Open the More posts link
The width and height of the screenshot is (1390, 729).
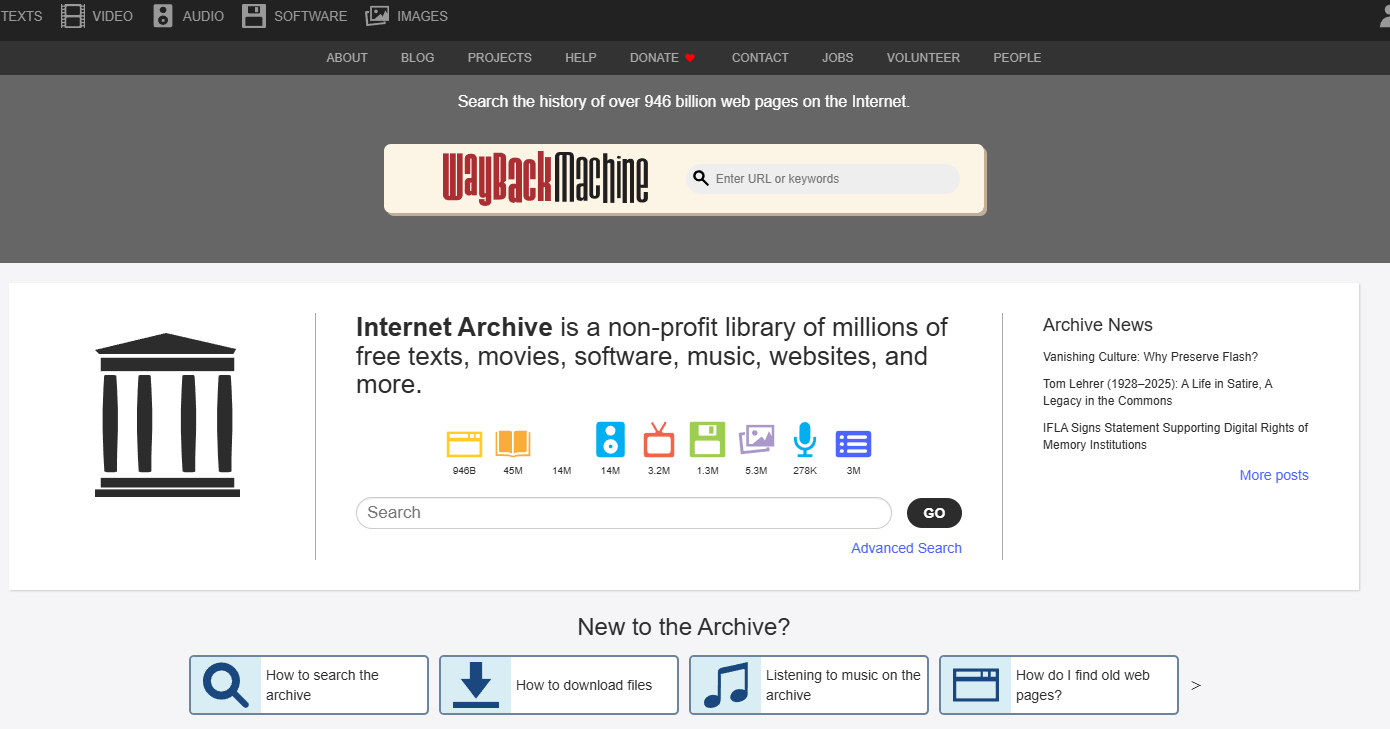1273,475
